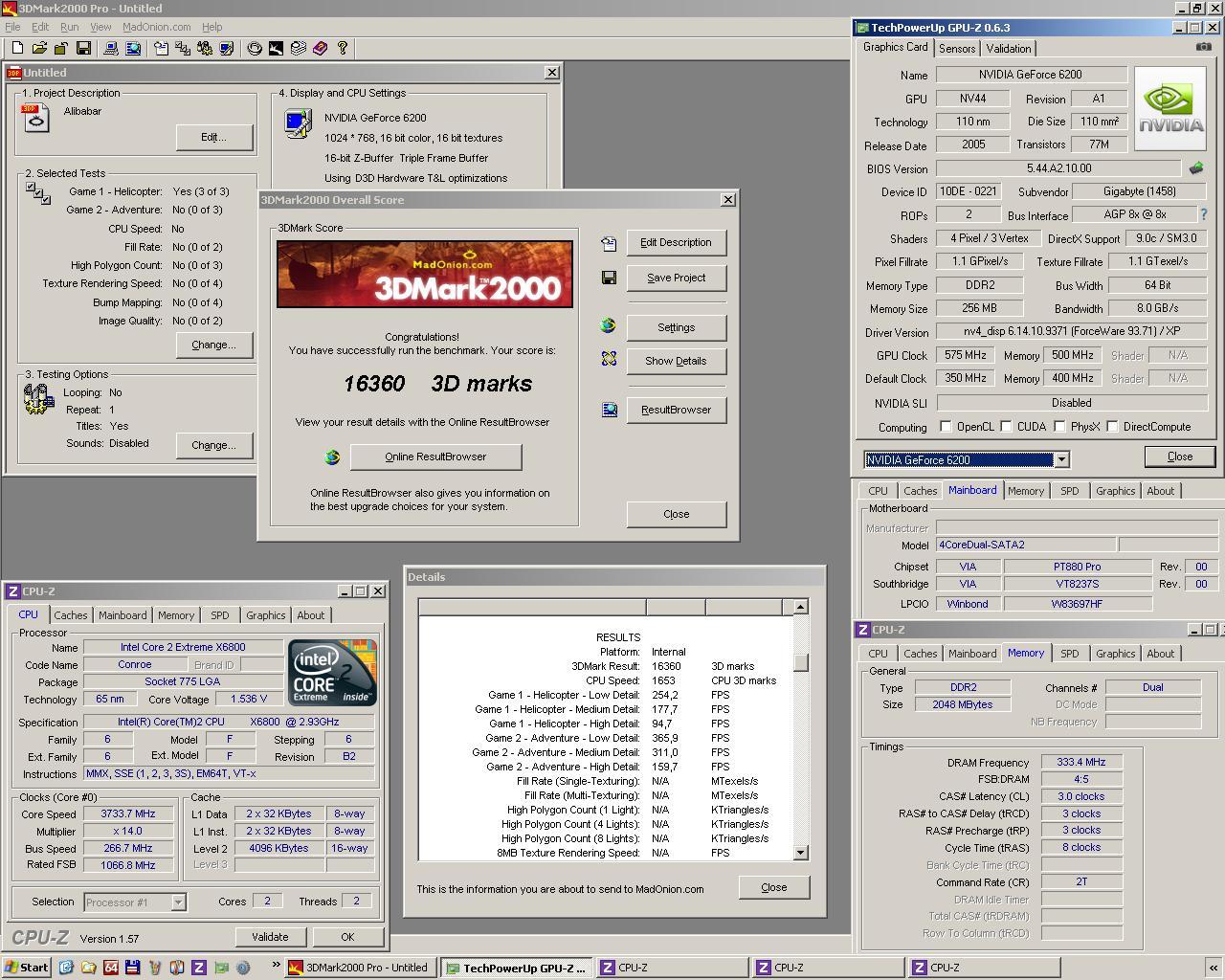
Task: Enable the CUDA checkbox
Action: (1006, 427)
